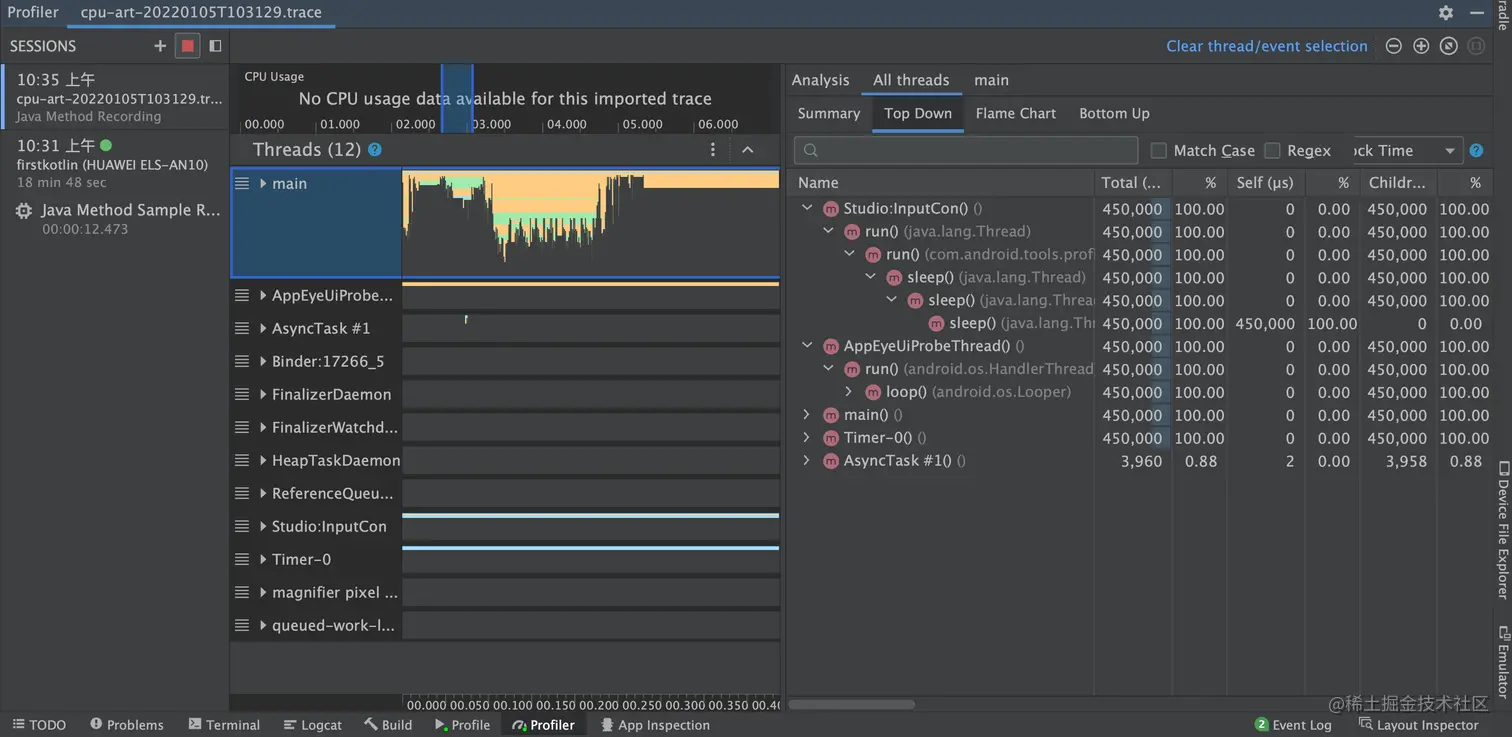Open Profiler settings gear
This screenshot has width=1512, height=737.
[1446, 13]
